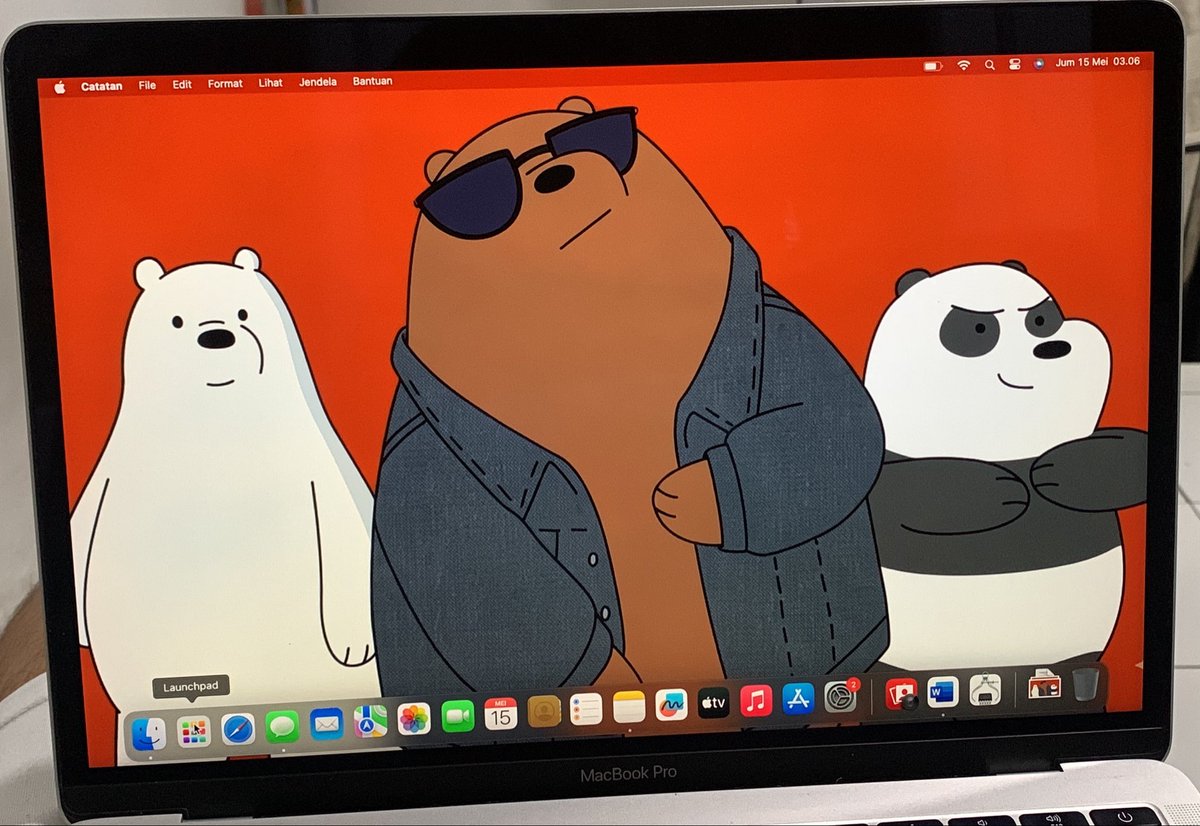1200x826 pixels.
Task: Open Microsoft Word from the Dock
Action: pos(943,692)
